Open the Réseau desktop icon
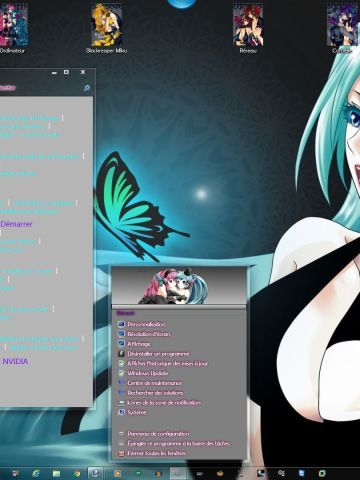The image size is (360, 480). pos(248,28)
